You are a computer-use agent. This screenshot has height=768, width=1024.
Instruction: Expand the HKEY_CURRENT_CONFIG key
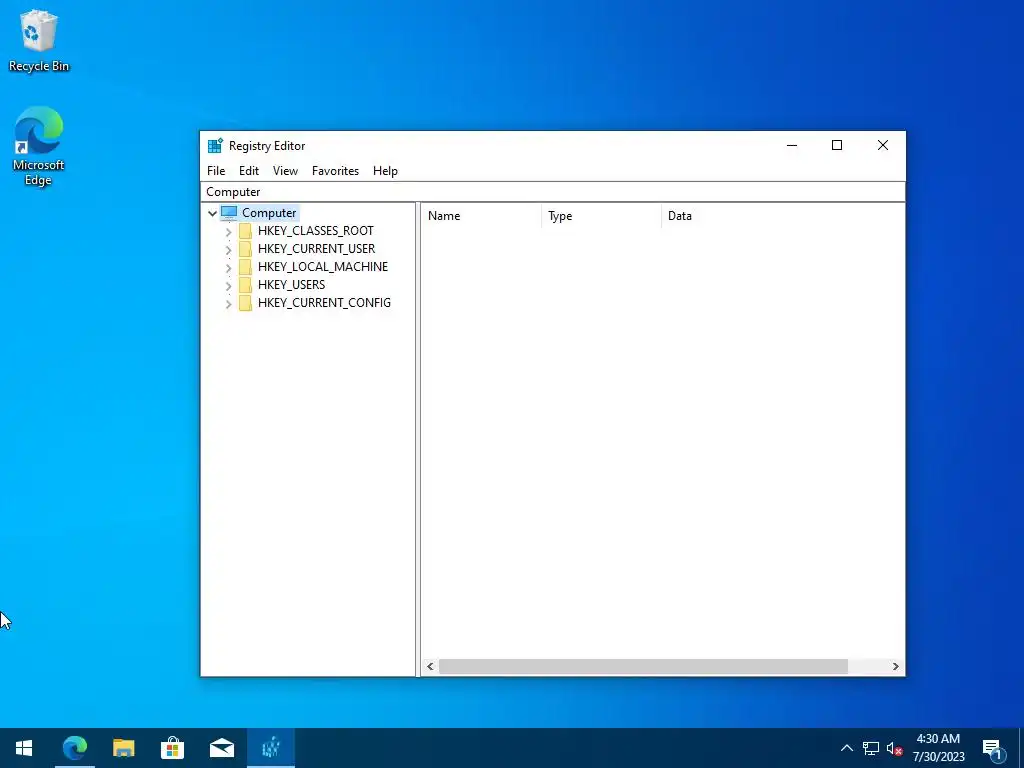[x=229, y=304]
